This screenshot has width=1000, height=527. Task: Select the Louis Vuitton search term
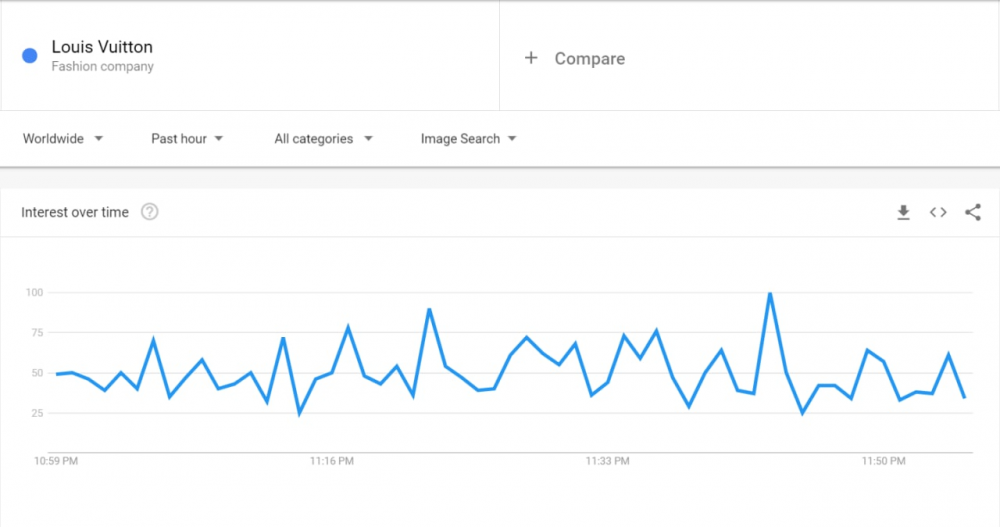pos(102,47)
